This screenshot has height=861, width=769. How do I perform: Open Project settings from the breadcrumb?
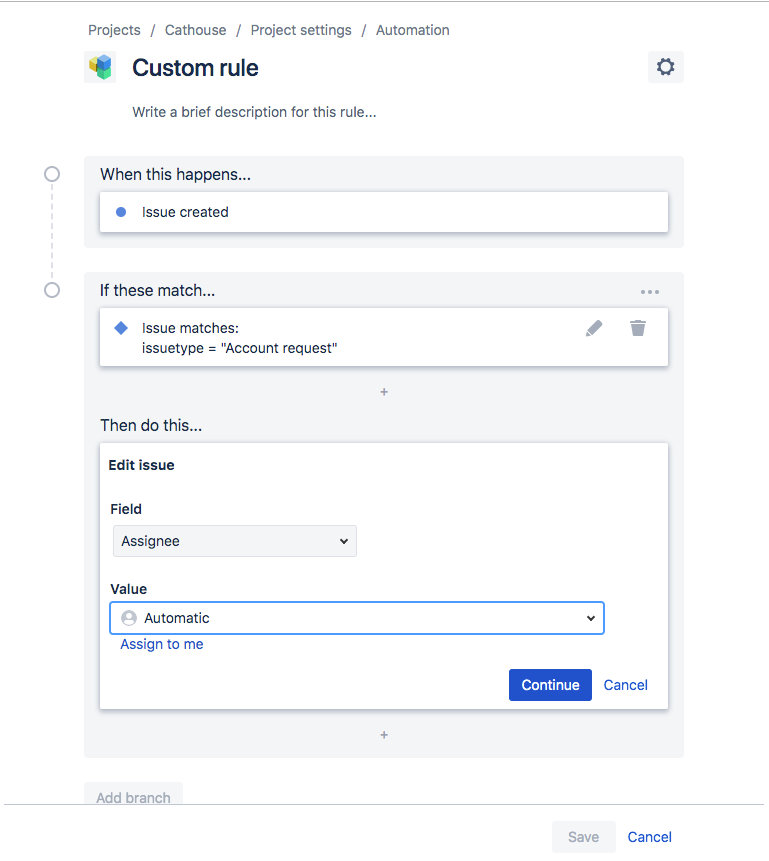click(300, 30)
